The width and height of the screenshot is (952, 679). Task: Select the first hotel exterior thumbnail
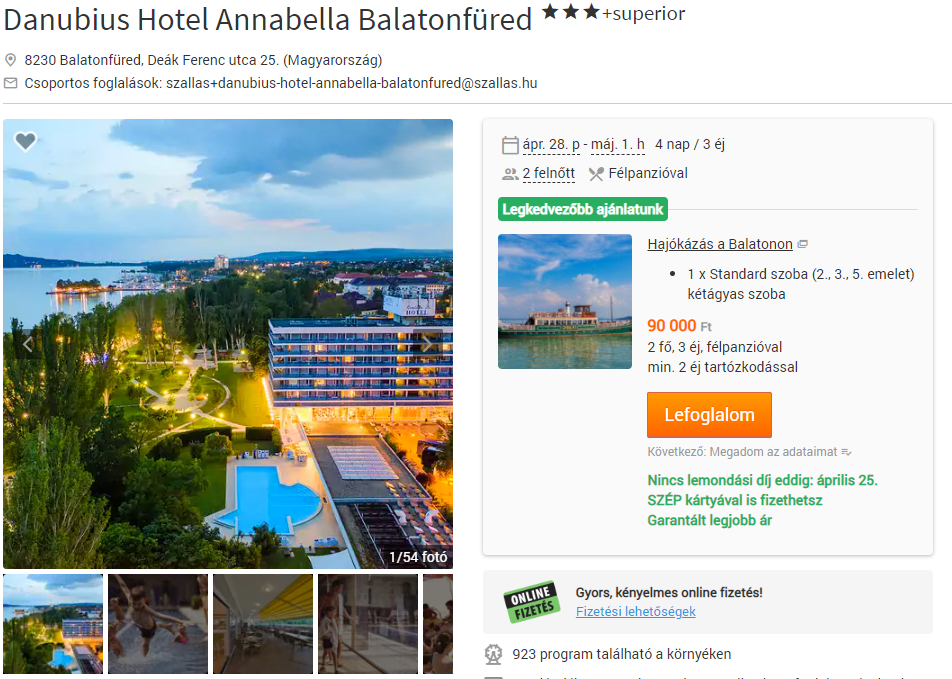tap(53, 624)
